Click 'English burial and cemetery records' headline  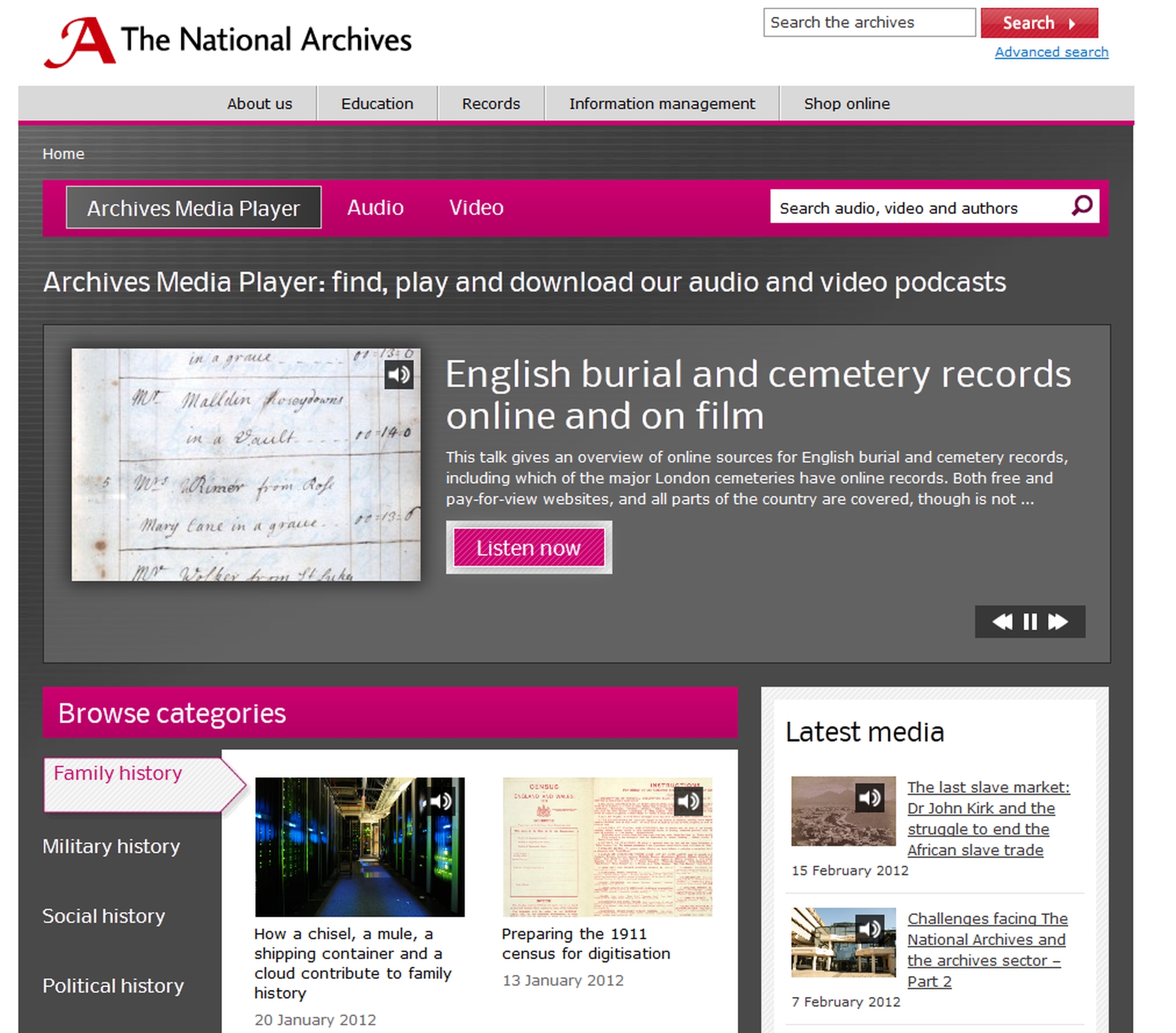point(758,394)
